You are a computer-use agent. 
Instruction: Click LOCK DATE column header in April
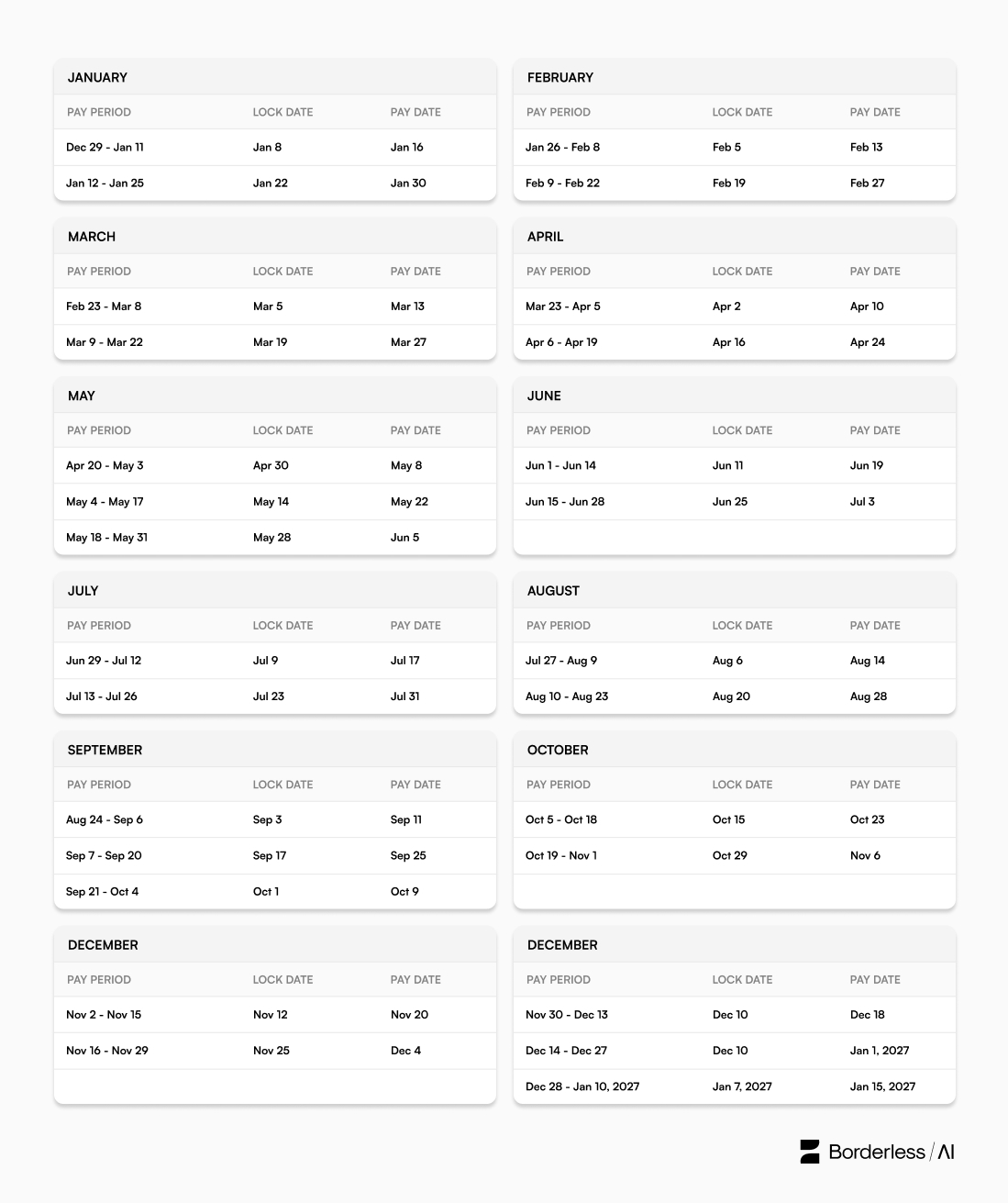point(742,271)
